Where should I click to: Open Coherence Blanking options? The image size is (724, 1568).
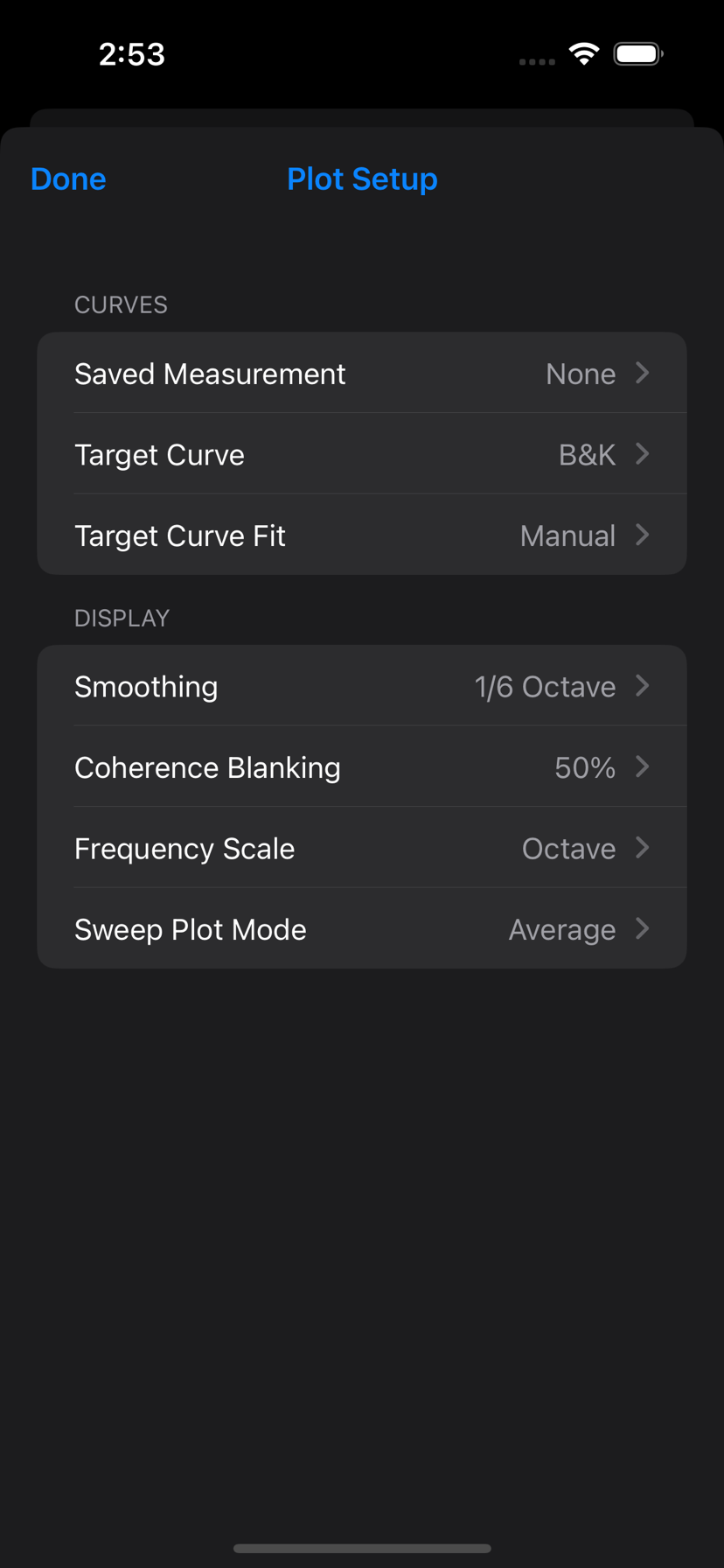click(207, 767)
